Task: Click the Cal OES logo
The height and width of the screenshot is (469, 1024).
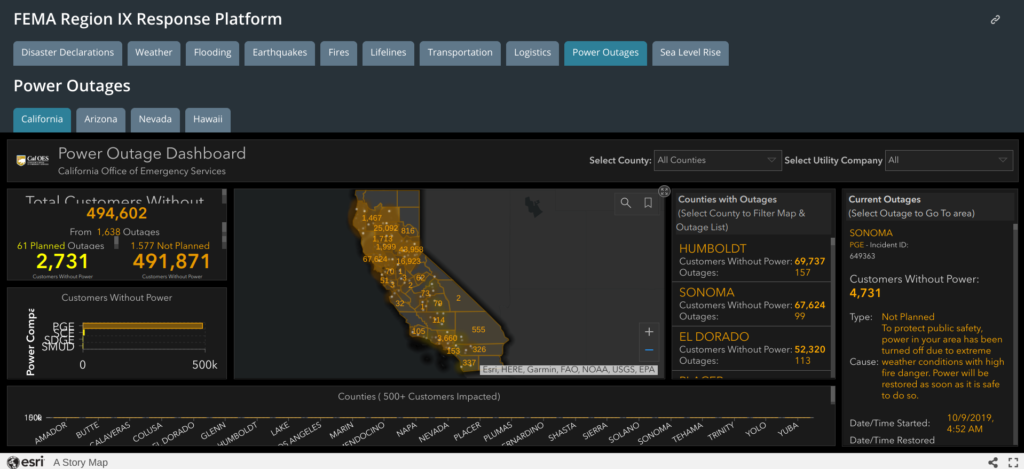Action: pyautogui.click(x=34, y=160)
